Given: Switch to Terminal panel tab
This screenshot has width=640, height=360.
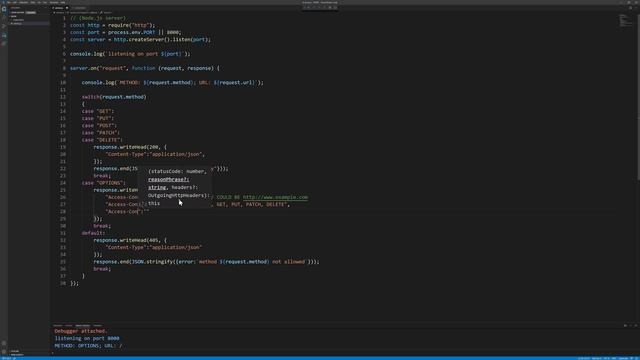Looking at the screenshot, I should pyautogui.click(x=98, y=326).
